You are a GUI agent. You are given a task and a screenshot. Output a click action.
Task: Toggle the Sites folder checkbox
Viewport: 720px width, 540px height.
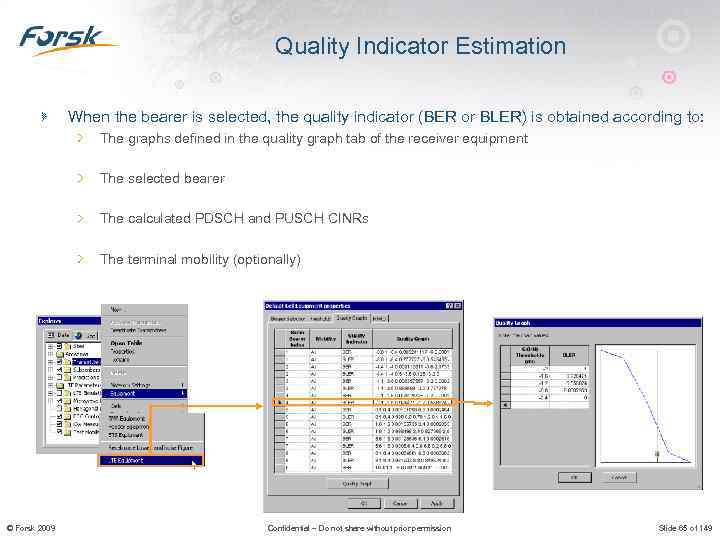click(59, 346)
